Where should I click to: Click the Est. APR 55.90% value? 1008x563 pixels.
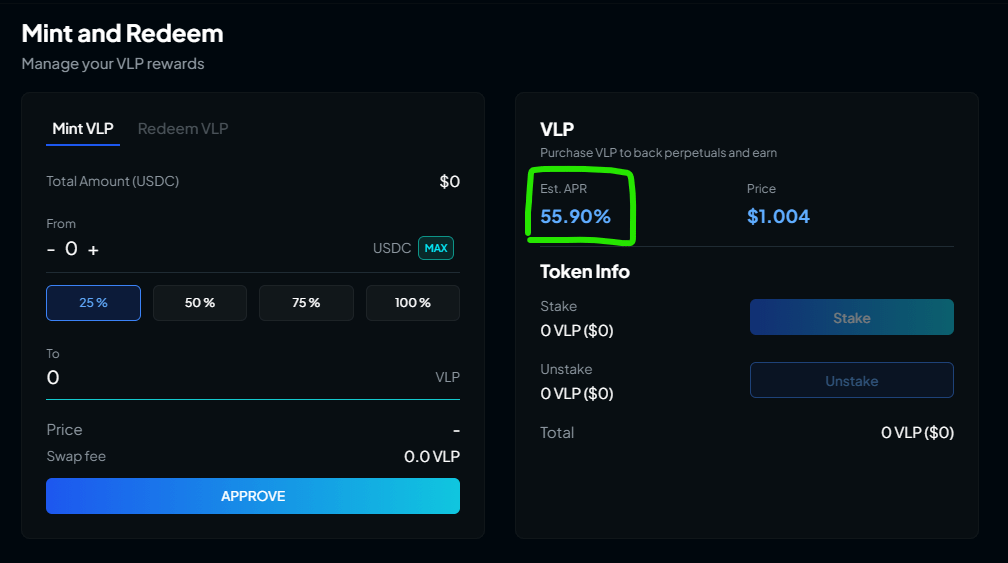click(575, 216)
